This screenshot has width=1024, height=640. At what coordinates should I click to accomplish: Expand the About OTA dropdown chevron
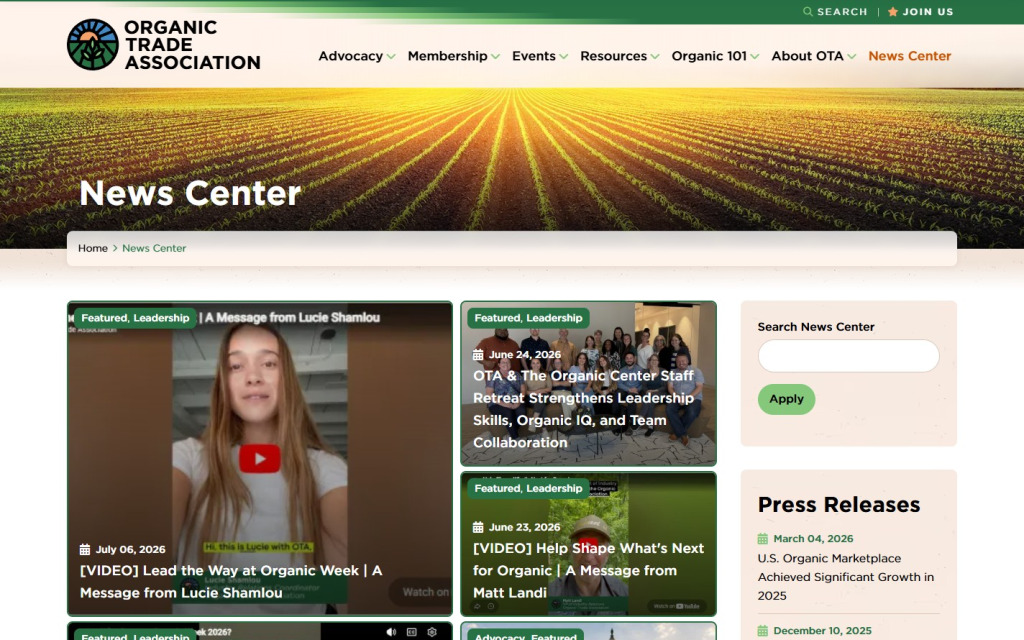pyautogui.click(x=852, y=57)
